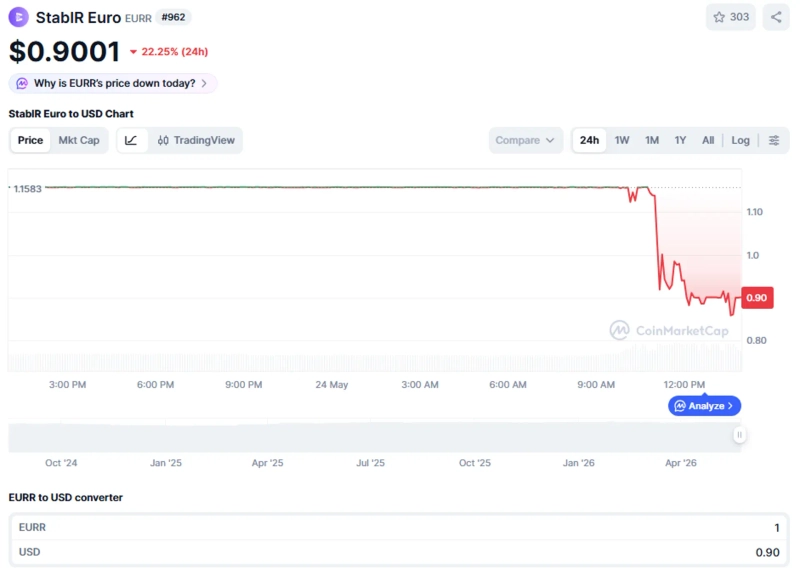The width and height of the screenshot is (800, 570).
Task: Select the 1Y time range
Action: point(680,140)
